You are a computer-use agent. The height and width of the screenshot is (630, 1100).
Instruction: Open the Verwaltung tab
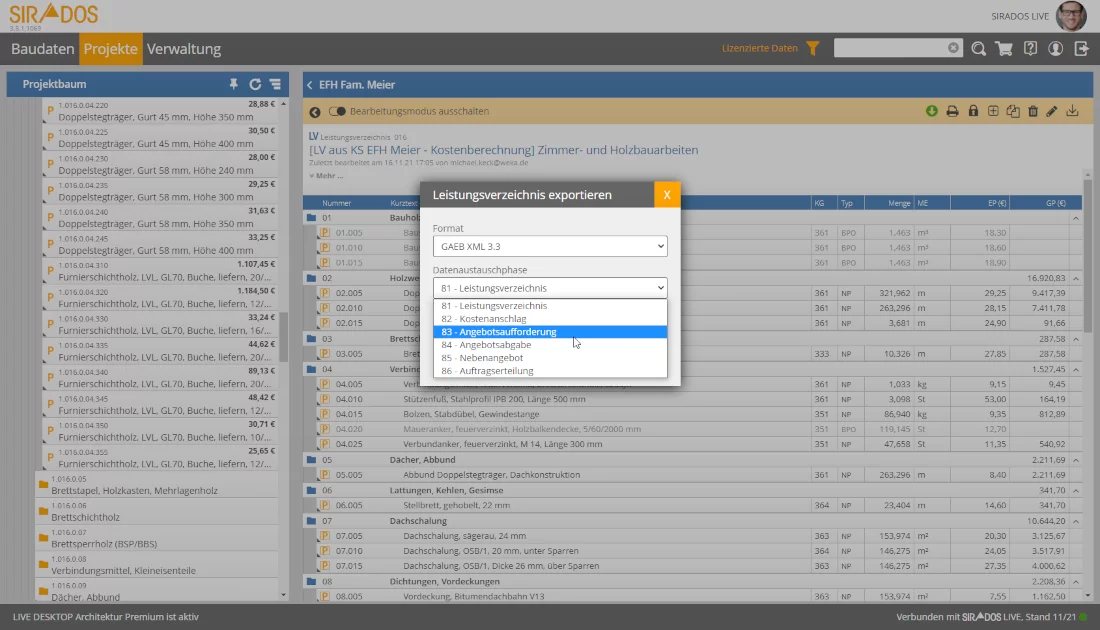point(184,49)
